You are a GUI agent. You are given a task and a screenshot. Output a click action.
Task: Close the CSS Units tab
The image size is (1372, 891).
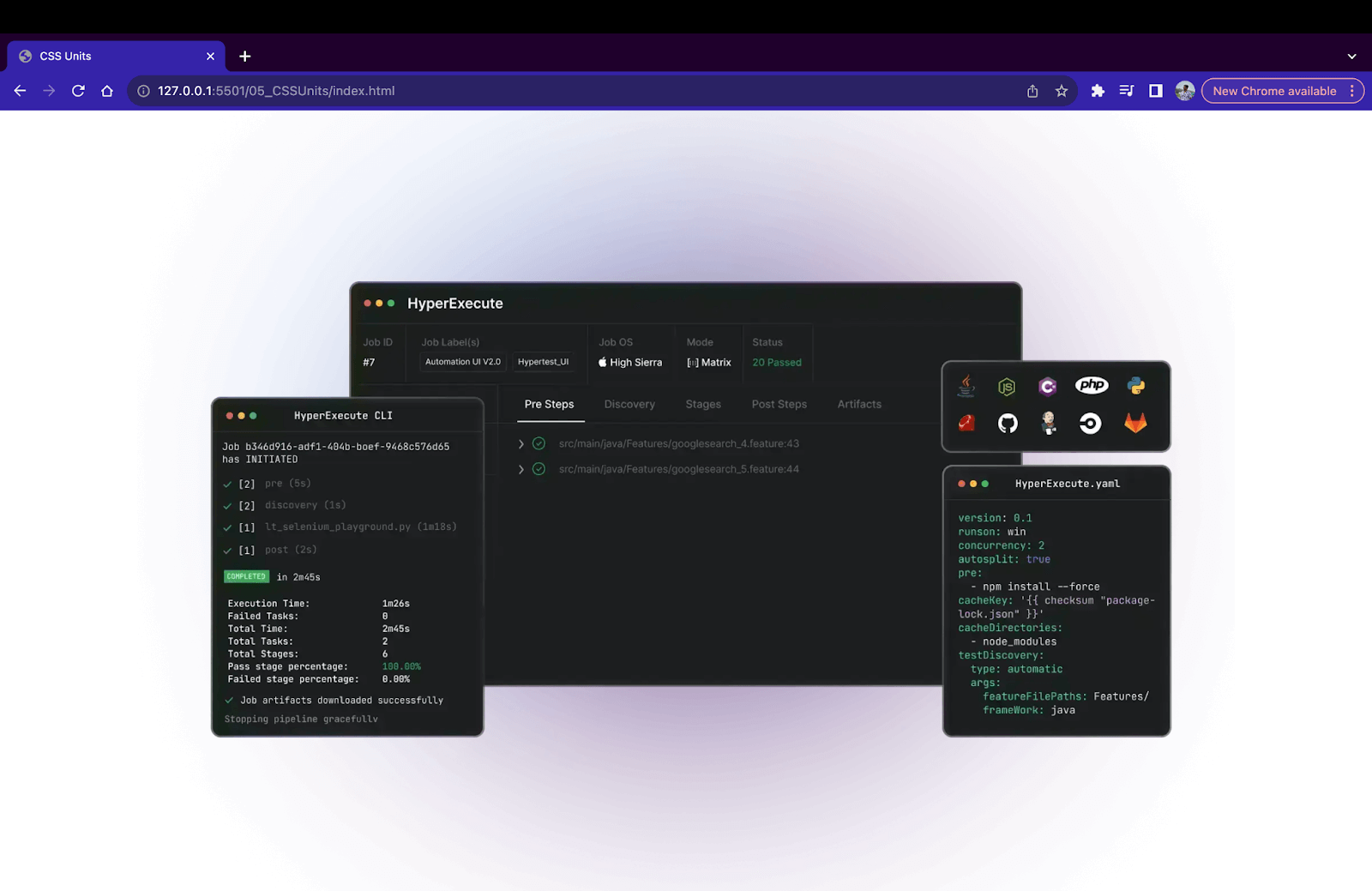tap(210, 57)
